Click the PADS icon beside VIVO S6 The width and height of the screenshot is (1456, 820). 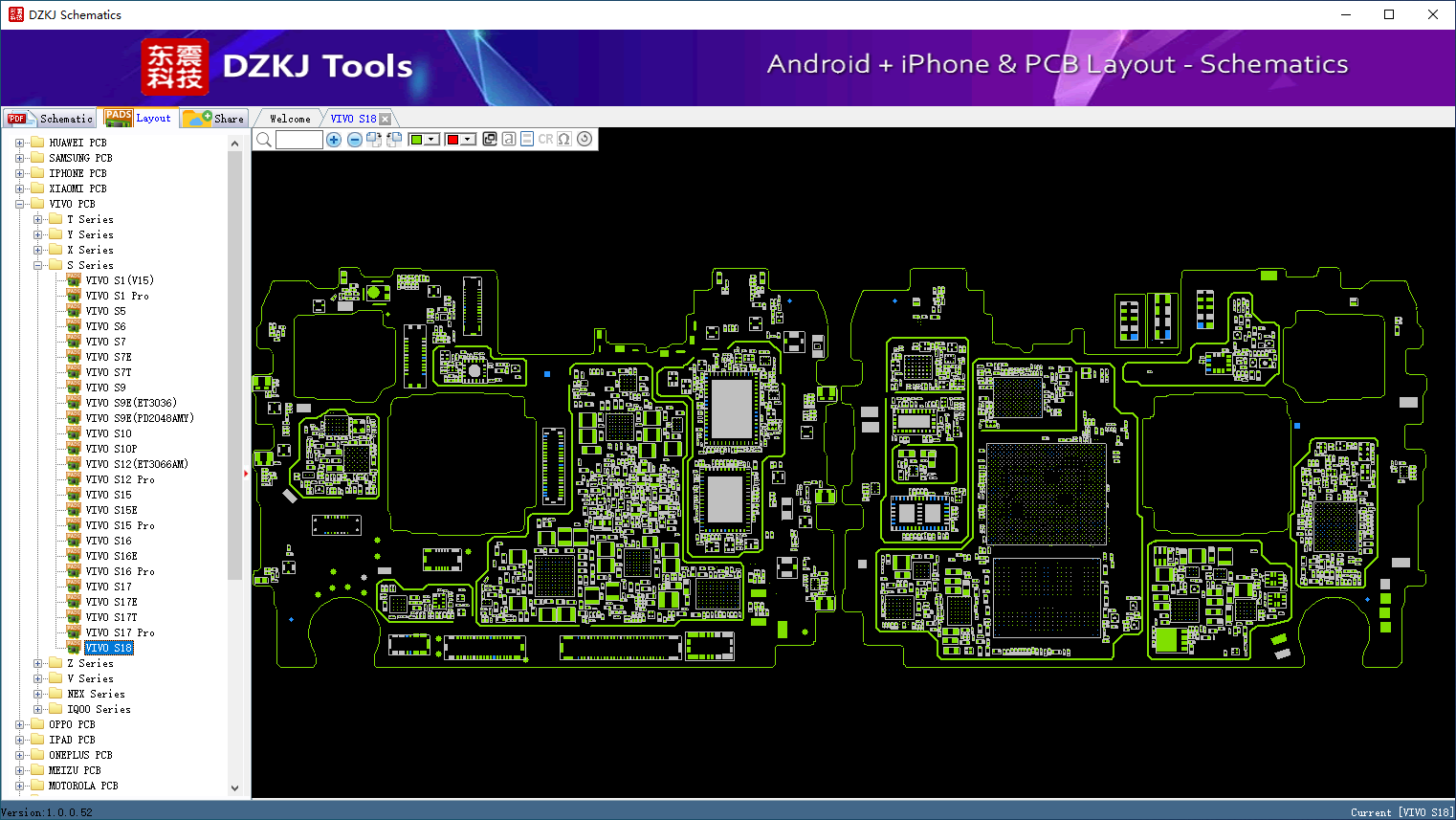tap(74, 325)
